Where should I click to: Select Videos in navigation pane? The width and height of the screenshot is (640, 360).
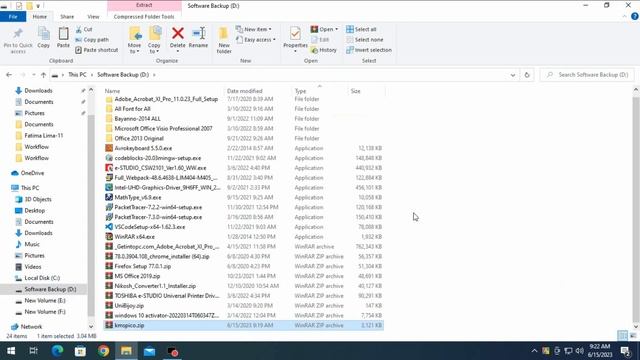point(33,267)
